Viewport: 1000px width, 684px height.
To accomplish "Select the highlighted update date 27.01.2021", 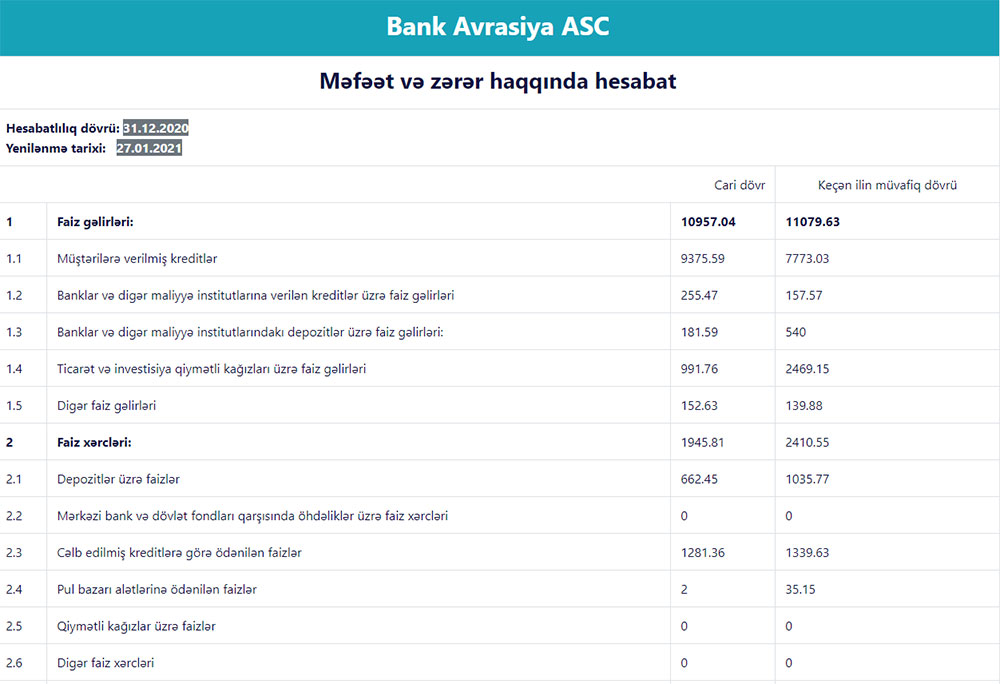I will [x=149, y=148].
